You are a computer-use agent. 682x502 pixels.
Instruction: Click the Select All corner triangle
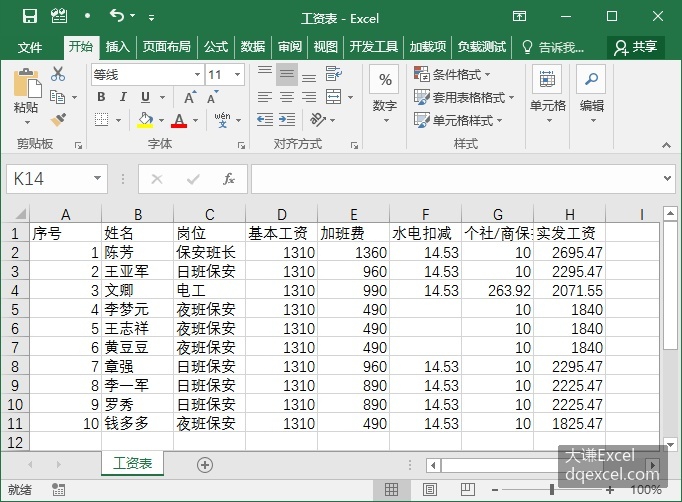(x=20, y=214)
